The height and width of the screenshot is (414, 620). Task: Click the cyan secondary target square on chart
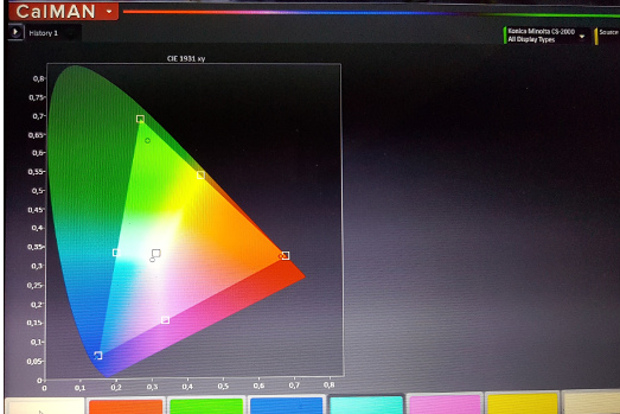coord(116,253)
